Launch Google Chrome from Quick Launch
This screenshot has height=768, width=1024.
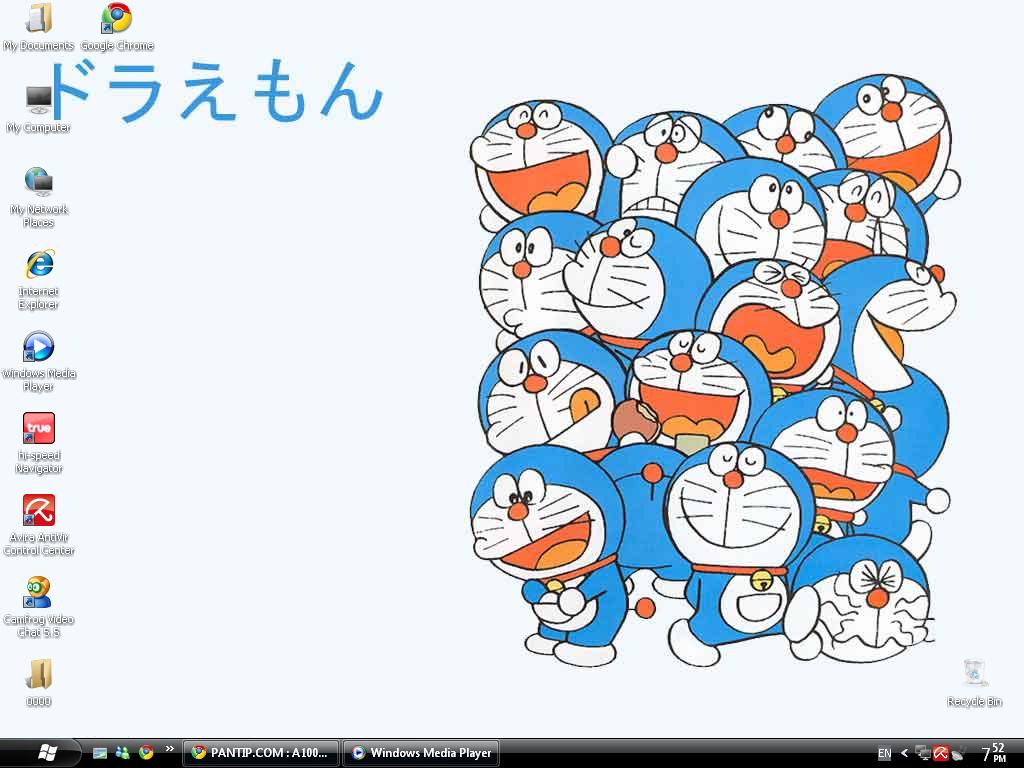coord(146,753)
